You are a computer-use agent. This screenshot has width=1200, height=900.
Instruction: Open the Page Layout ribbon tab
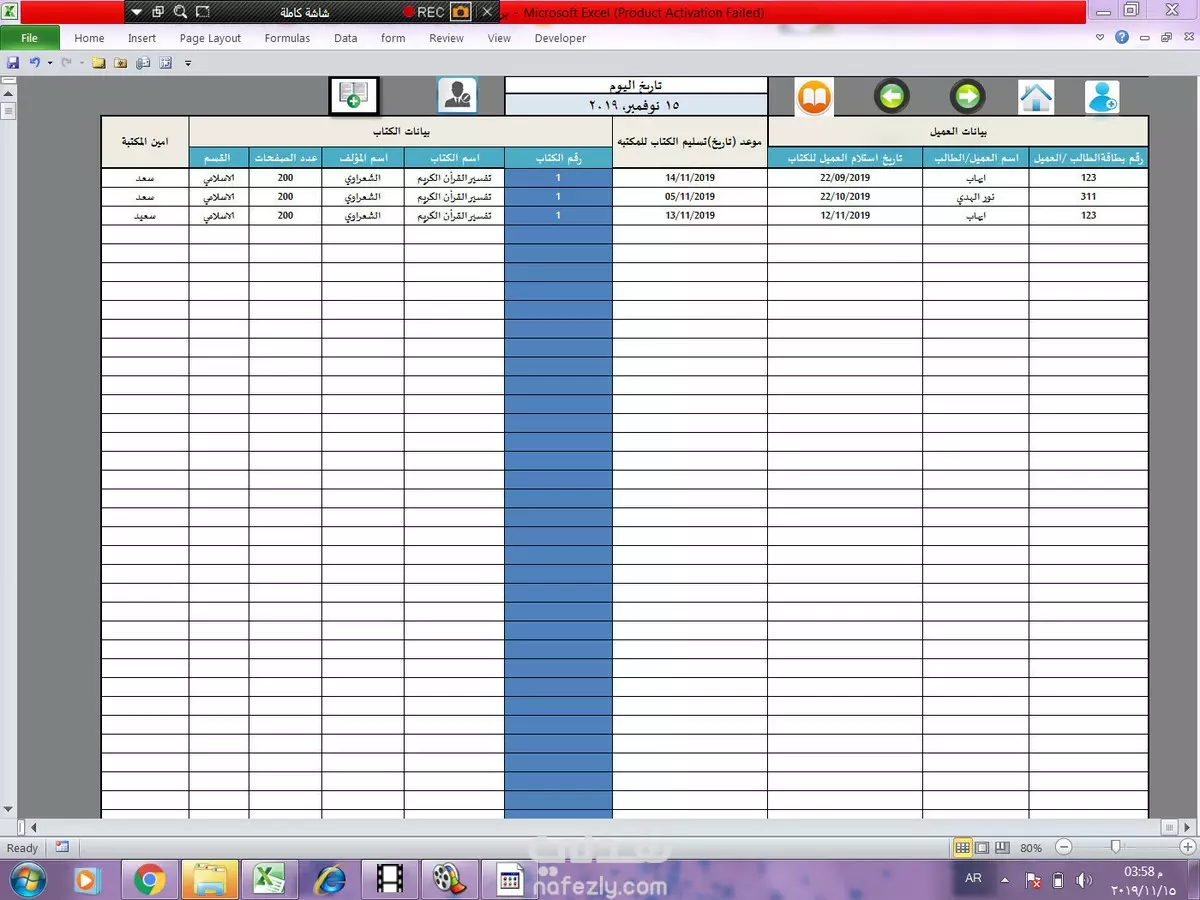[210, 38]
